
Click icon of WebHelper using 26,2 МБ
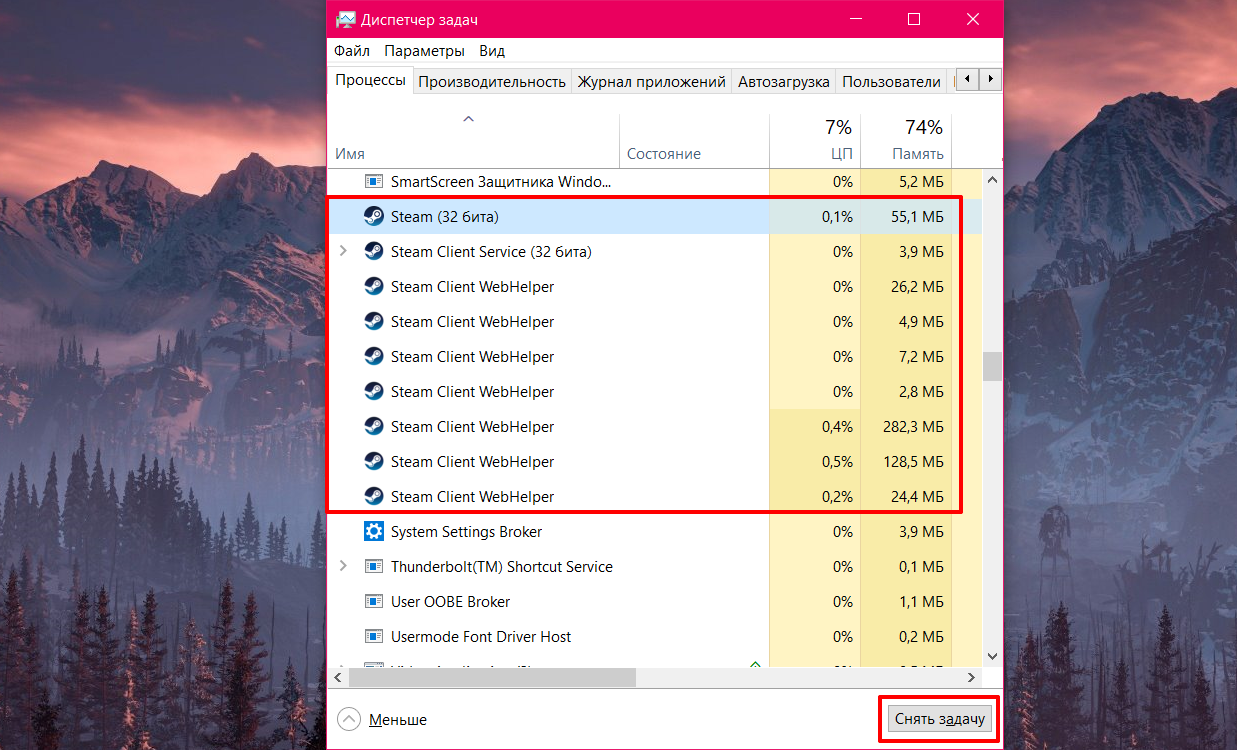pyautogui.click(x=374, y=287)
